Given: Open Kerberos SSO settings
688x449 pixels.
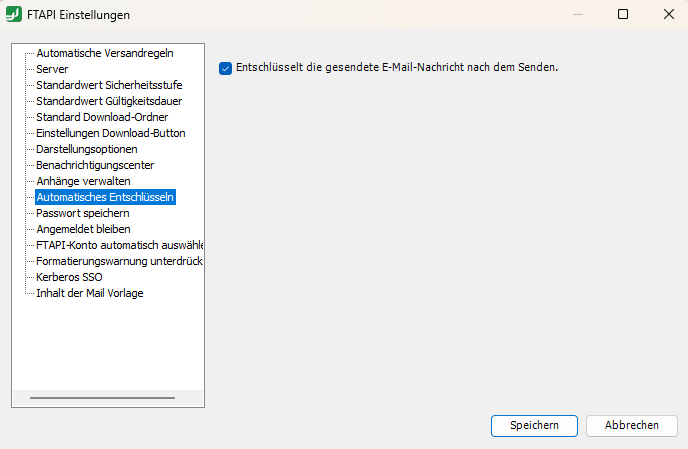Looking at the screenshot, I should (69, 277).
